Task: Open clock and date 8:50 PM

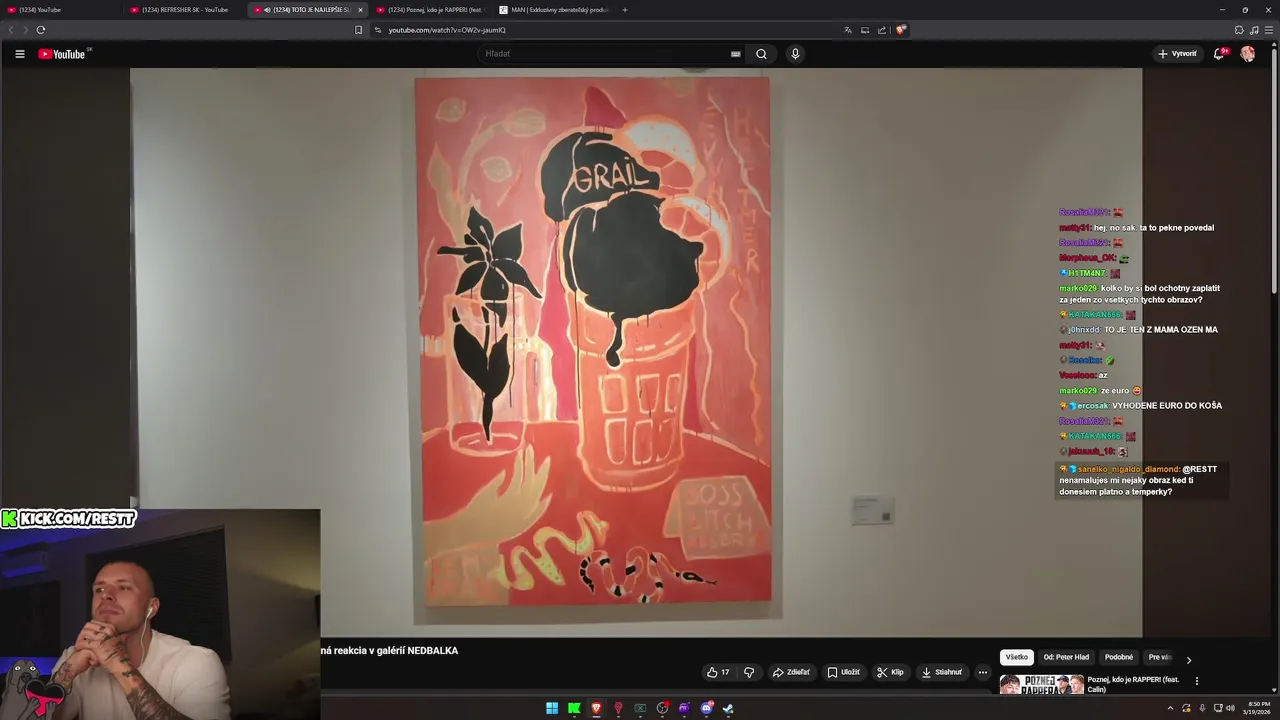Action: 1258,708
